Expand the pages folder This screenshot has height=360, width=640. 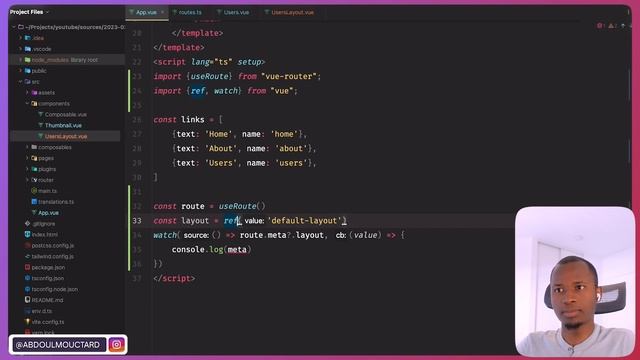tap(27, 158)
